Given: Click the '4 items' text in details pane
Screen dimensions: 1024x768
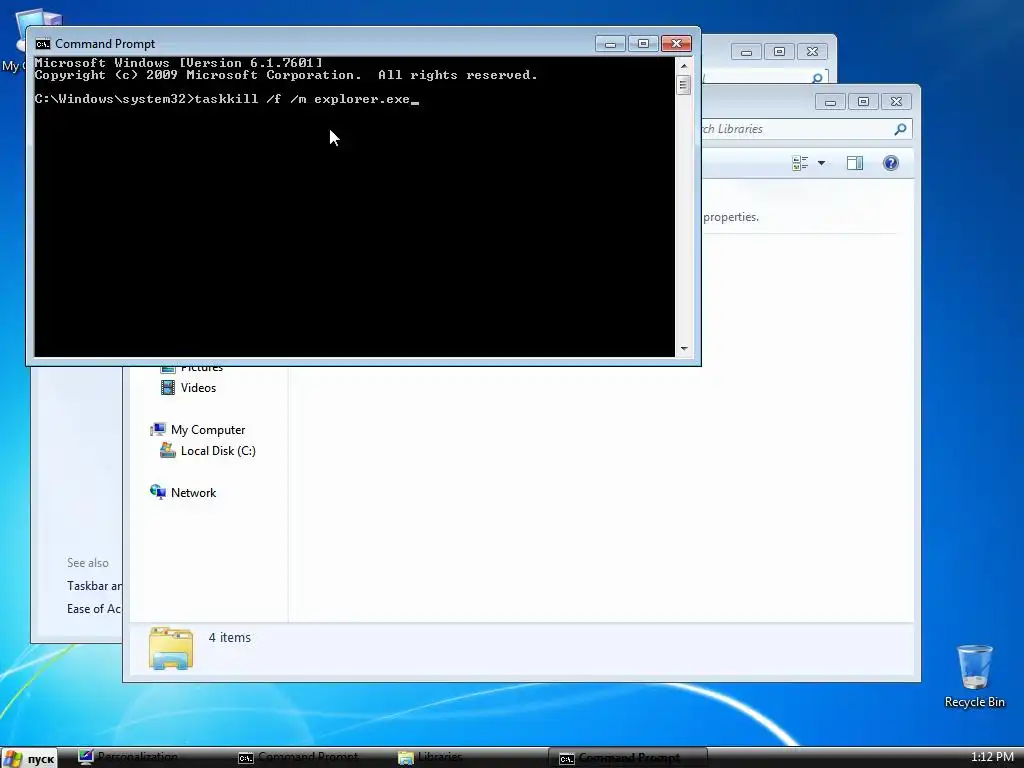Looking at the screenshot, I should 229,637.
